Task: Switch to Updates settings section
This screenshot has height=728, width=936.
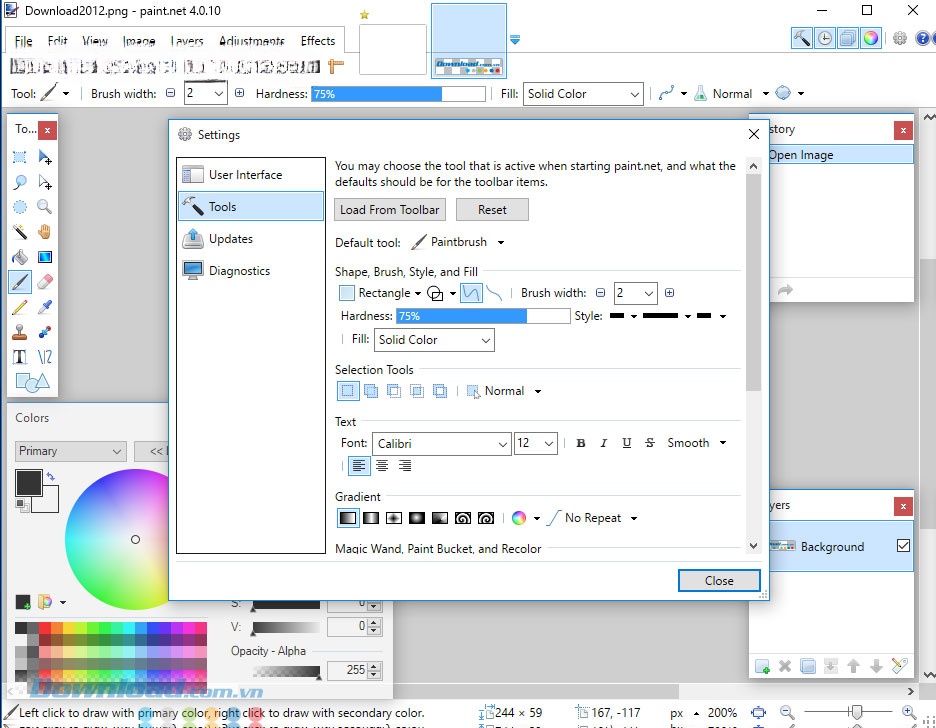Action: [x=251, y=239]
